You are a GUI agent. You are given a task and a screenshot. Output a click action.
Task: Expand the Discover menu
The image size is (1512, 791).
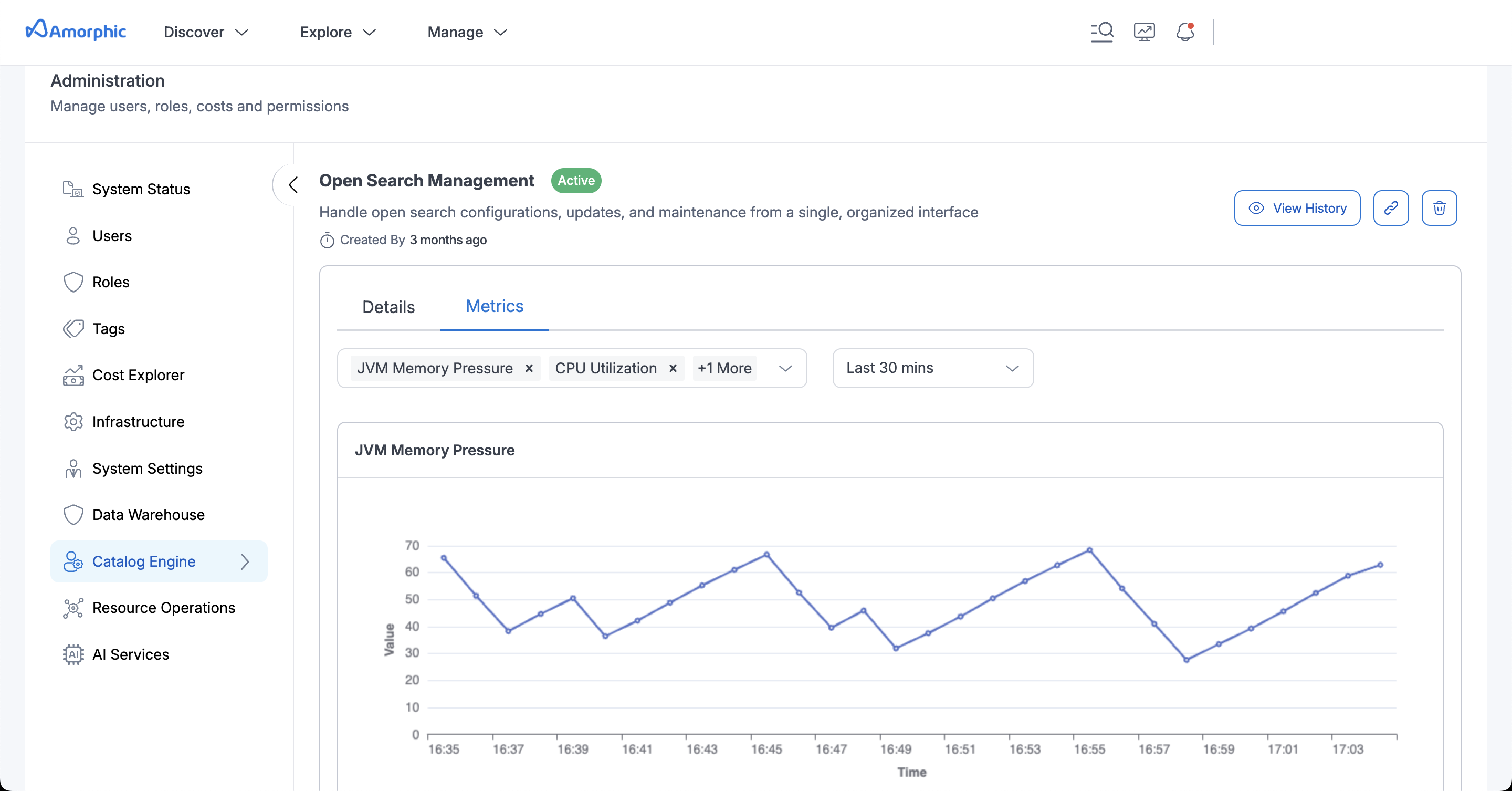(x=205, y=32)
